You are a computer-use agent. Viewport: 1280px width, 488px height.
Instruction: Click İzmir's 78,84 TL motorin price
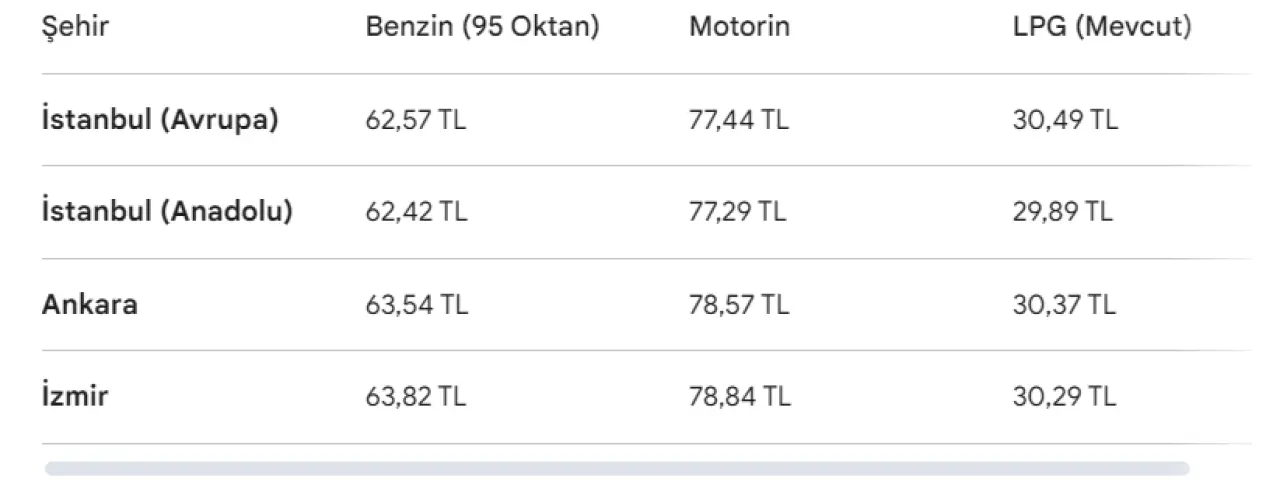(x=740, y=396)
